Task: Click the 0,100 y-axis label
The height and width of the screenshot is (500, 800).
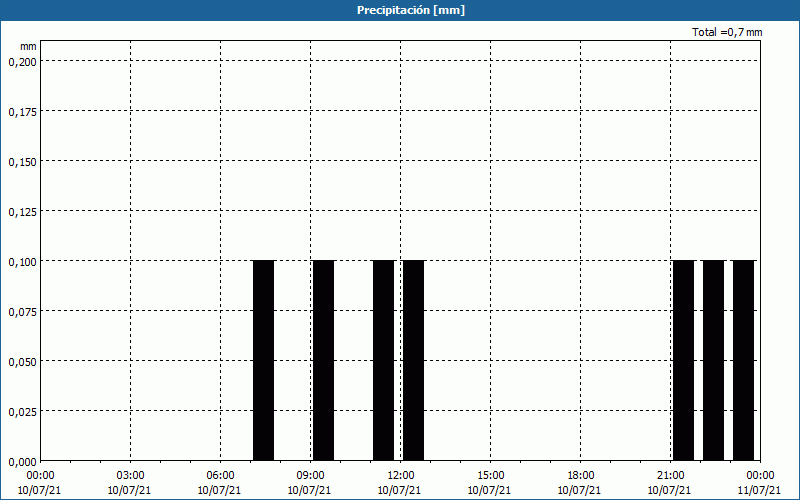Action: pos(22,262)
